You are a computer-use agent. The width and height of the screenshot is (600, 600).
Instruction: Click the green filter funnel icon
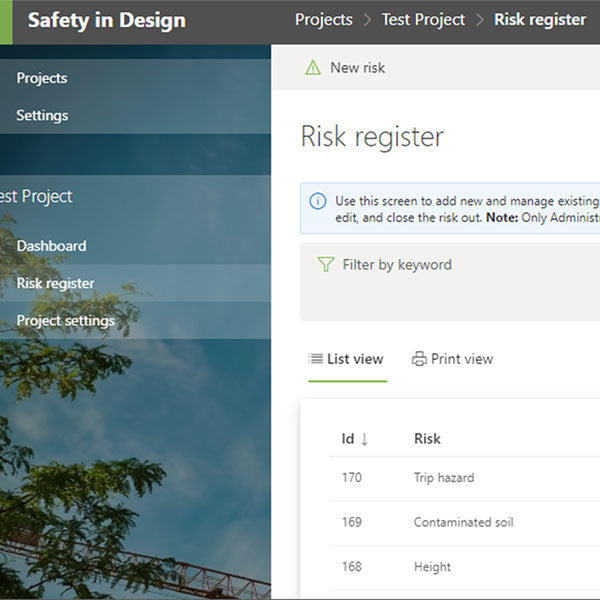coord(326,264)
